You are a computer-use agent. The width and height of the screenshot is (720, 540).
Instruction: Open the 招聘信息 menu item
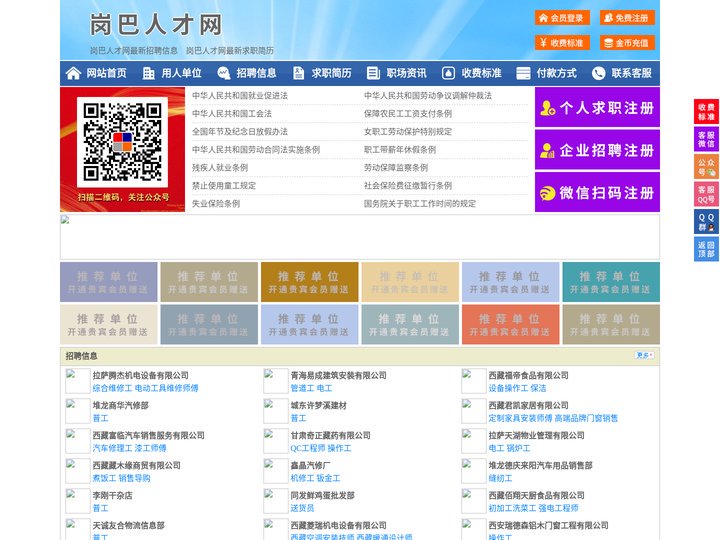[256, 73]
